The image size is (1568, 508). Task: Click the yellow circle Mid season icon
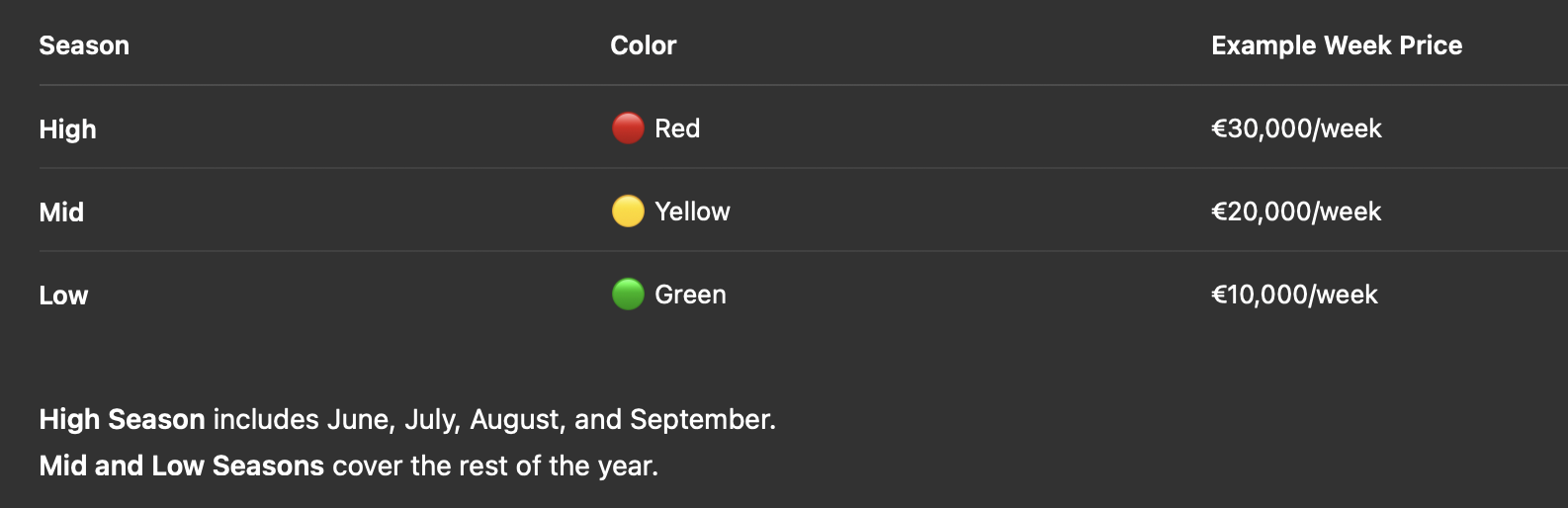point(628,212)
